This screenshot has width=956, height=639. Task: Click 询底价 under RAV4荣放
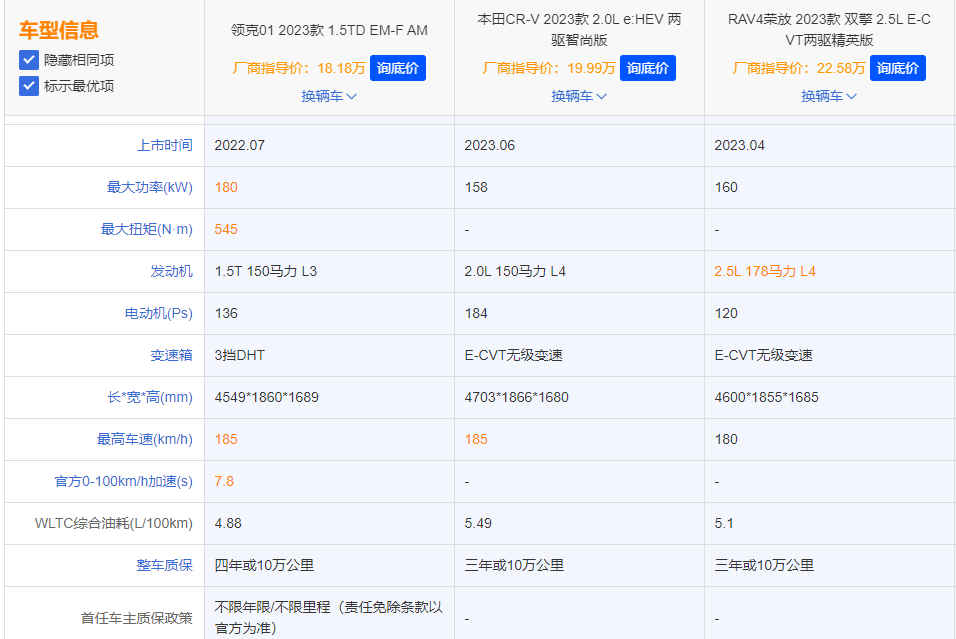(x=897, y=67)
